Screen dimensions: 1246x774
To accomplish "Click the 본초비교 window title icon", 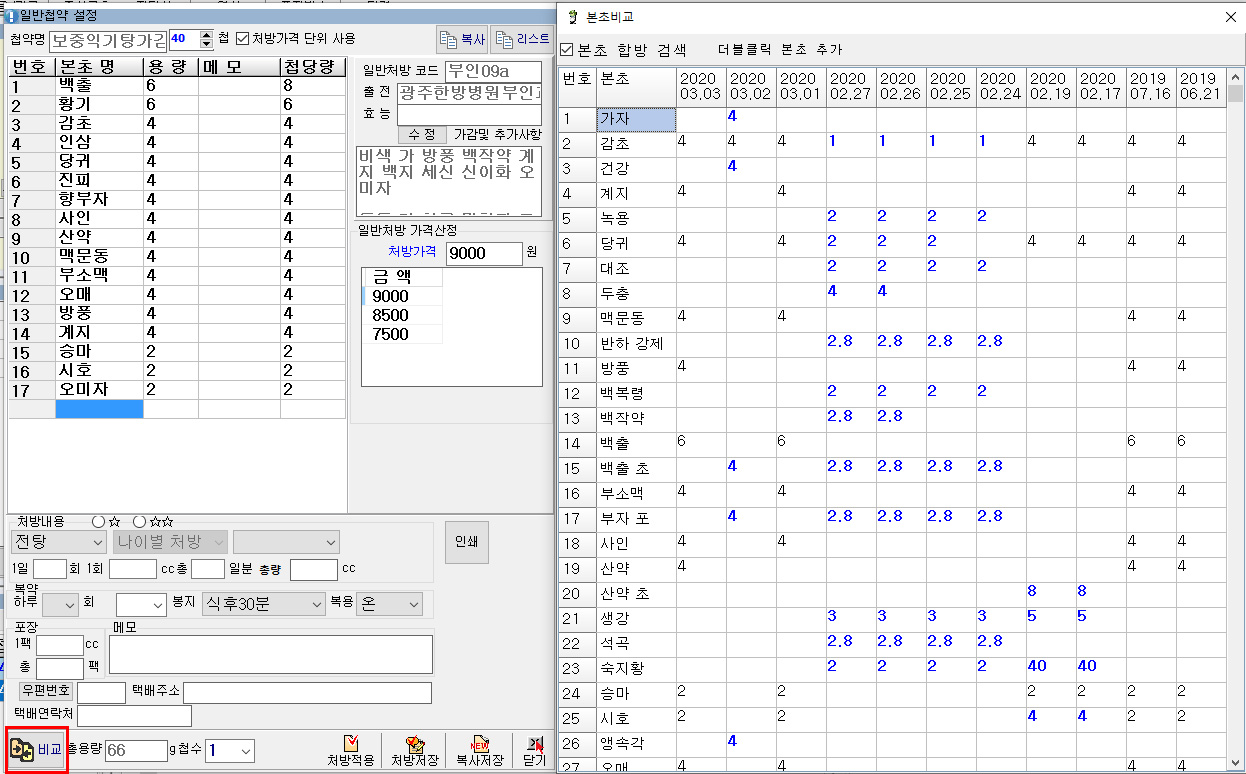I will click(x=572, y=17).
